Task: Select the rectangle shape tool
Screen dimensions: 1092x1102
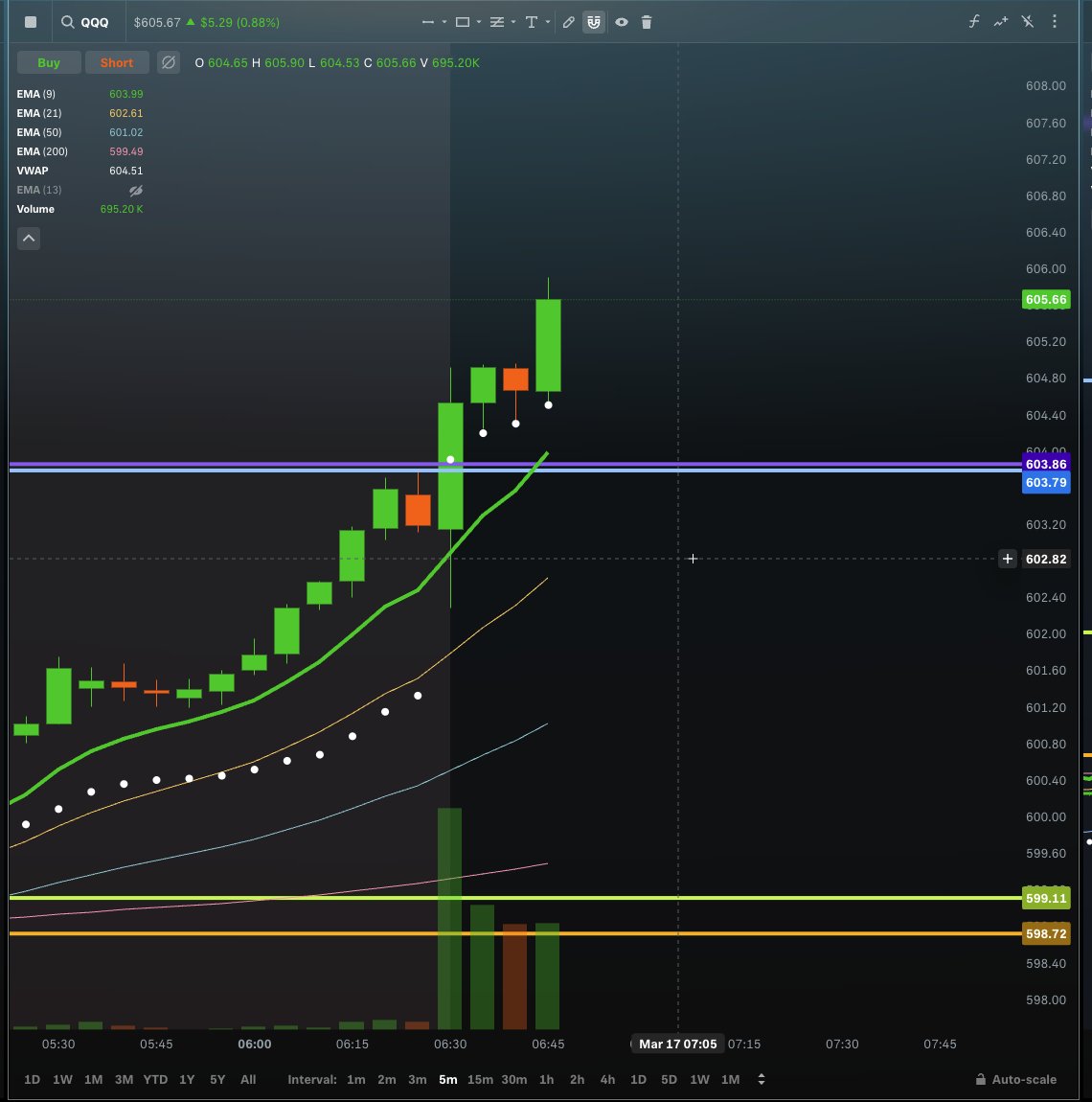Action: click(x=463, y=22)
